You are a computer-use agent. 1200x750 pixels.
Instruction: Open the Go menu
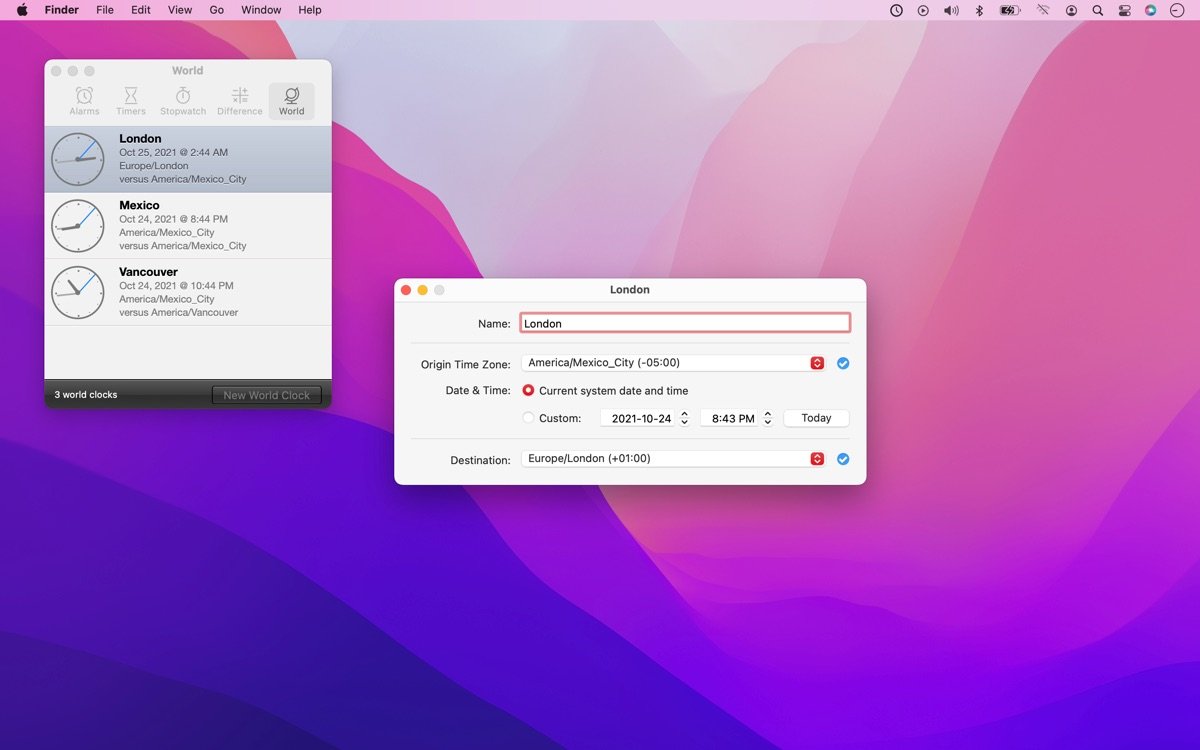217,10
